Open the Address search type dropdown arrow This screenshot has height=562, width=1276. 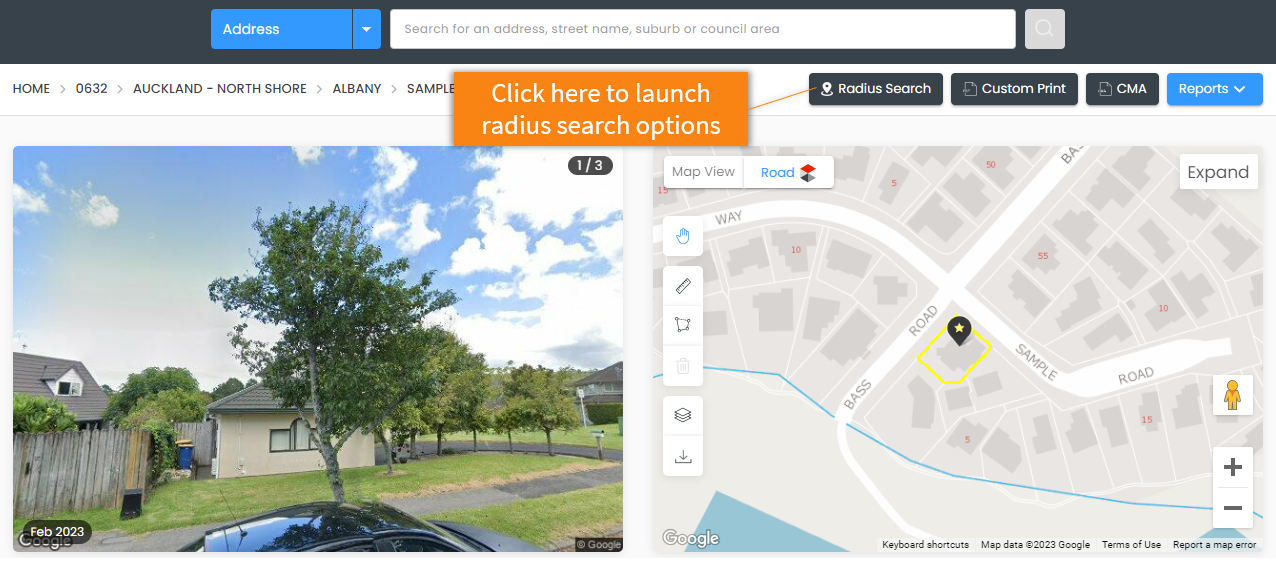[x=367, y=29]
